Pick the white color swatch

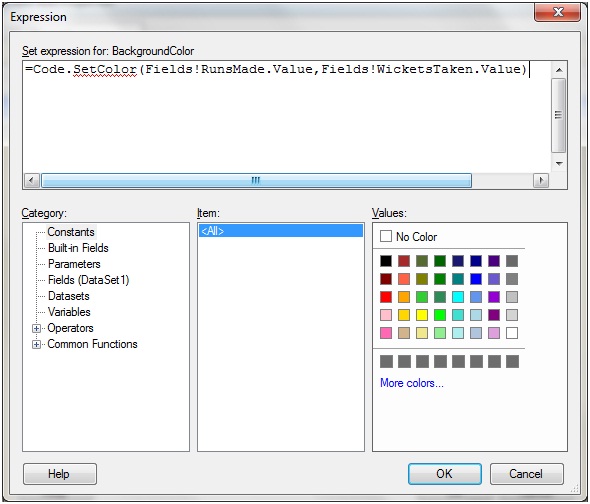[512, 333]
